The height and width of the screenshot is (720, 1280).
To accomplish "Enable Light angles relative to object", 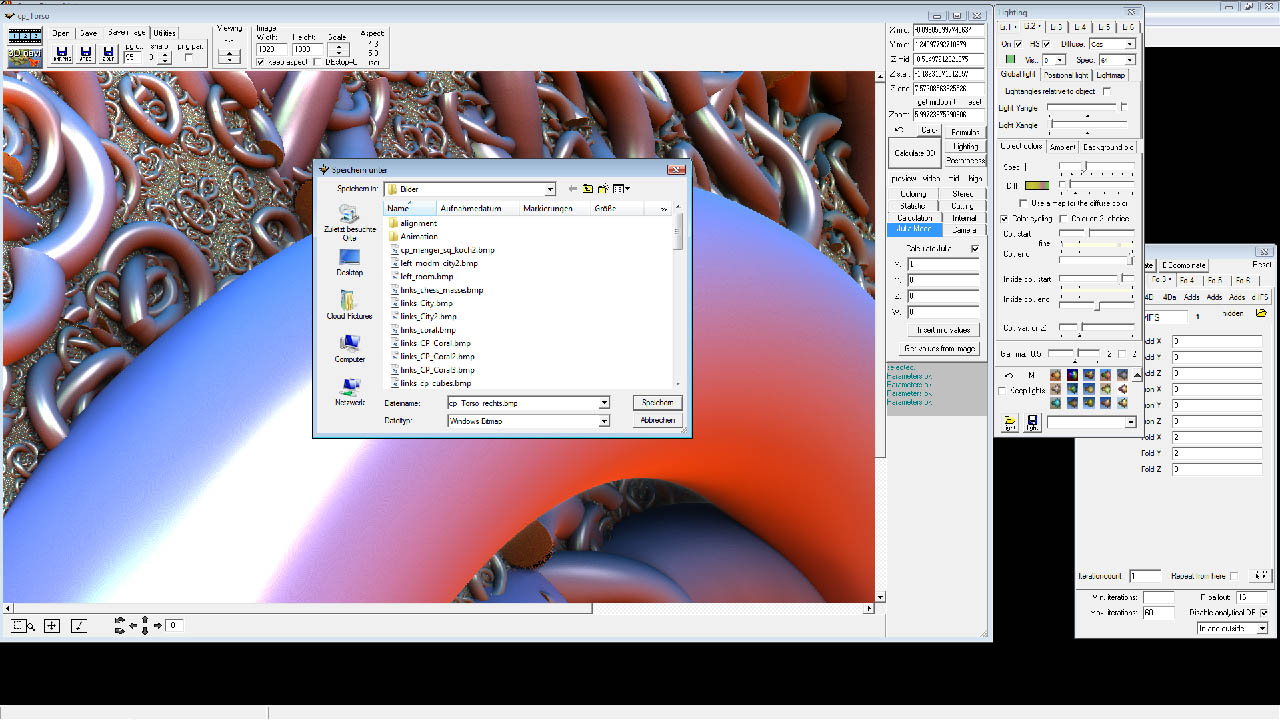I will click(x=1106, y=91).
